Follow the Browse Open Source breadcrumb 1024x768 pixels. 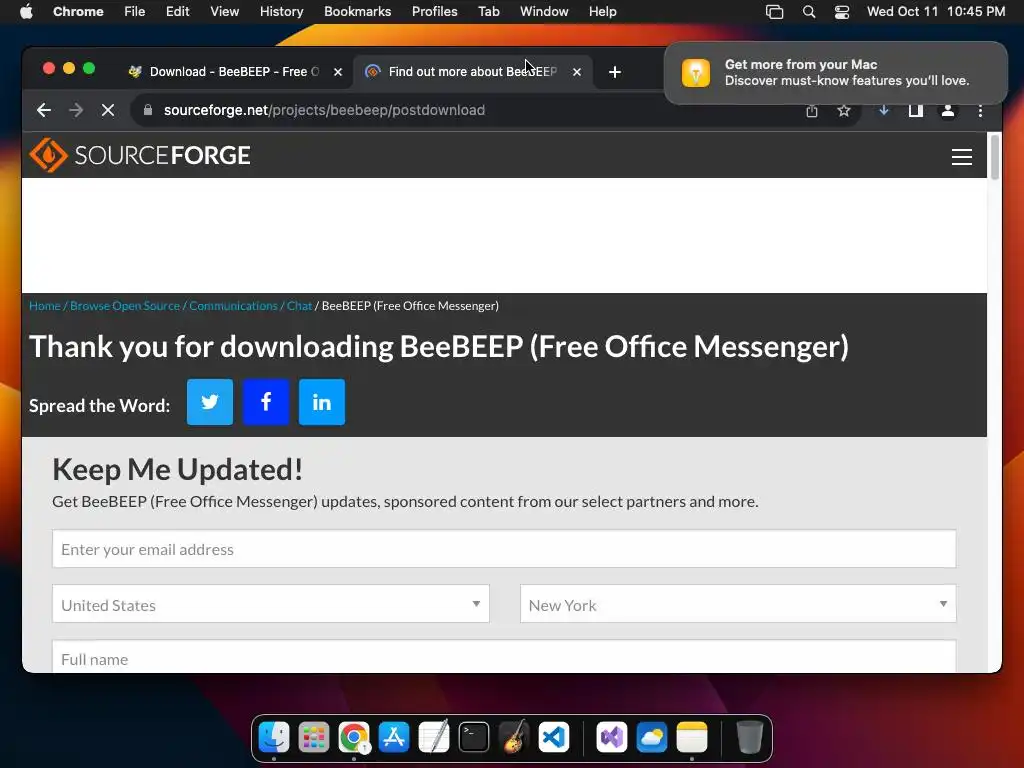[125, 306]
